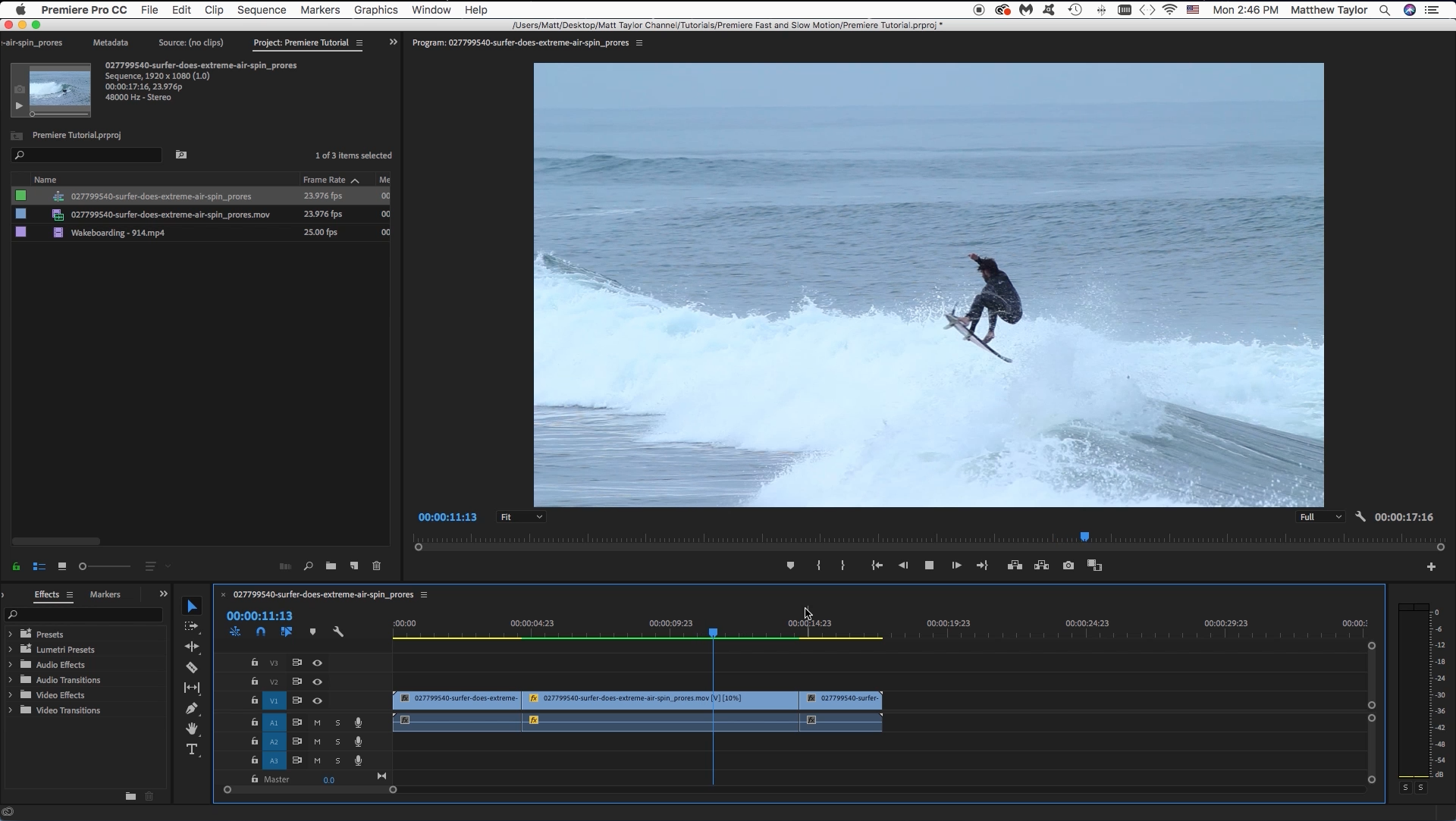Expand the Video Transitions folder

[x=10, y=710]
